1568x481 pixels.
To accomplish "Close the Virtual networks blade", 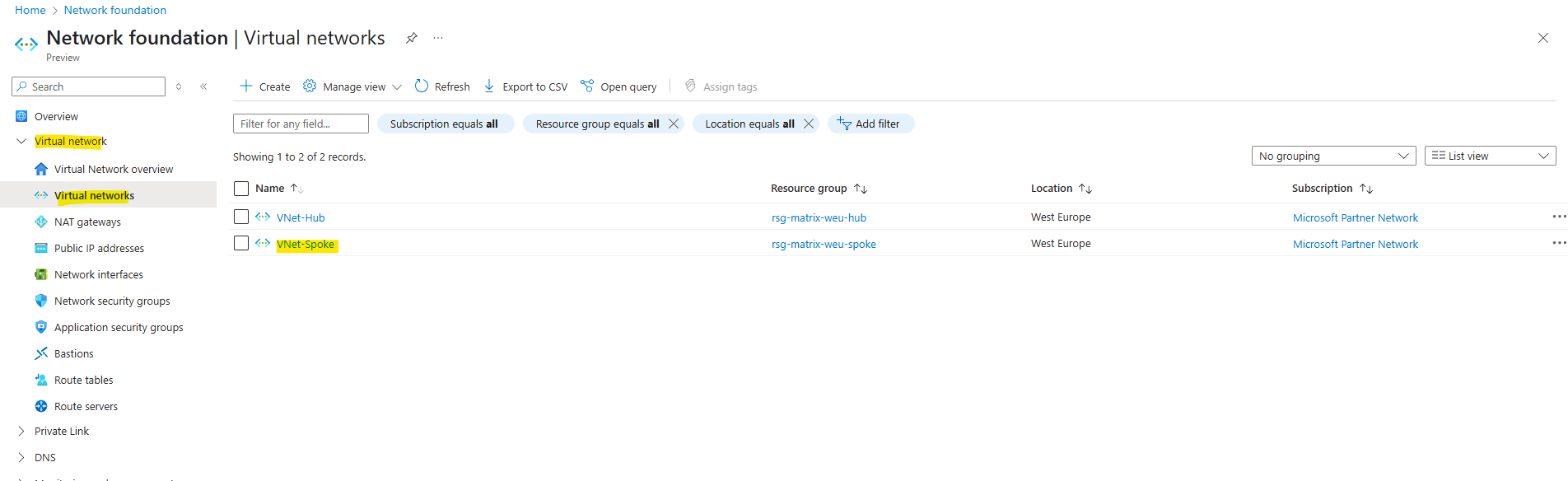I will coord(1543,38).
